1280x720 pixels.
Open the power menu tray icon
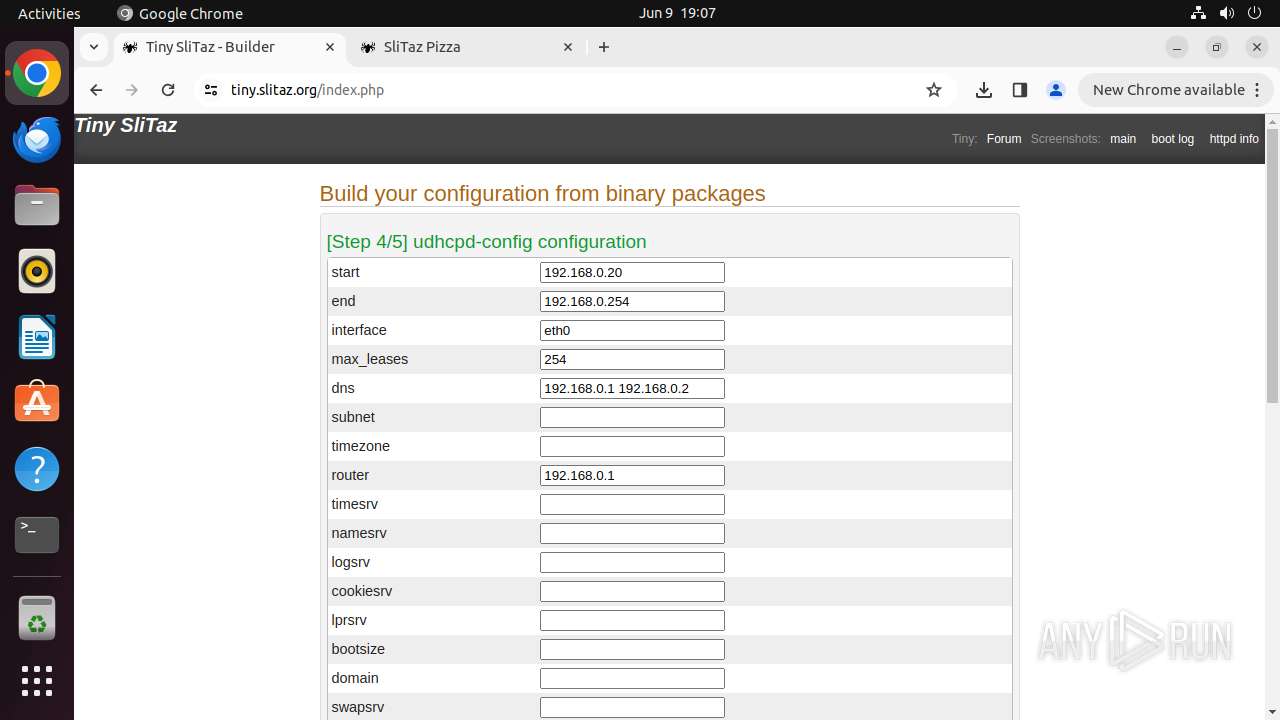[x=1255, y=13]
